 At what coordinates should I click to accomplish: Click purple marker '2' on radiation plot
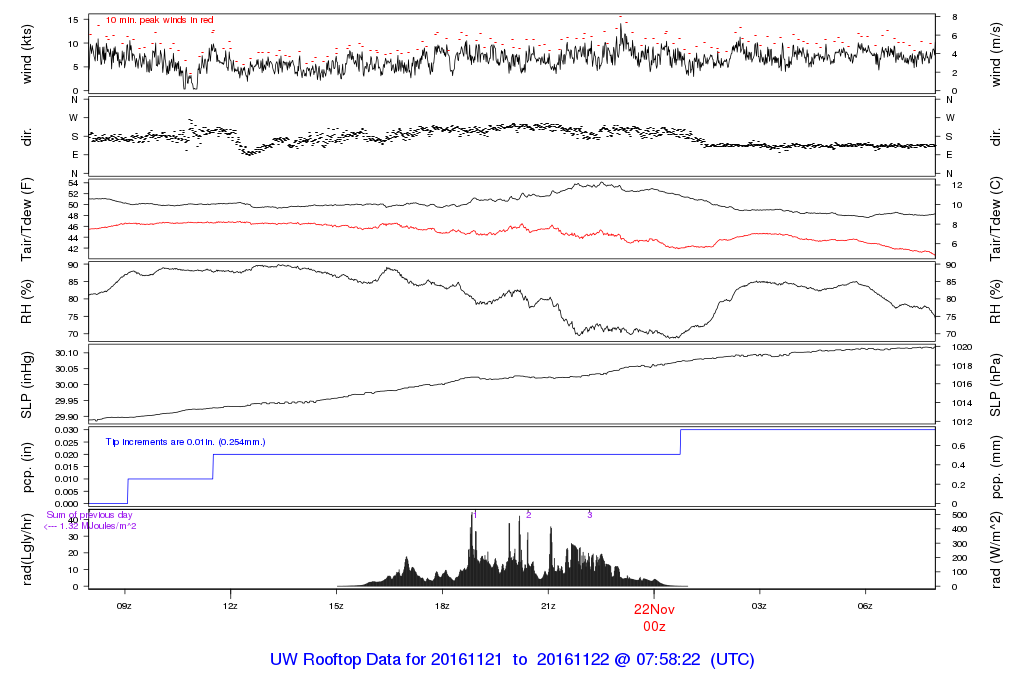pos(528,515)
